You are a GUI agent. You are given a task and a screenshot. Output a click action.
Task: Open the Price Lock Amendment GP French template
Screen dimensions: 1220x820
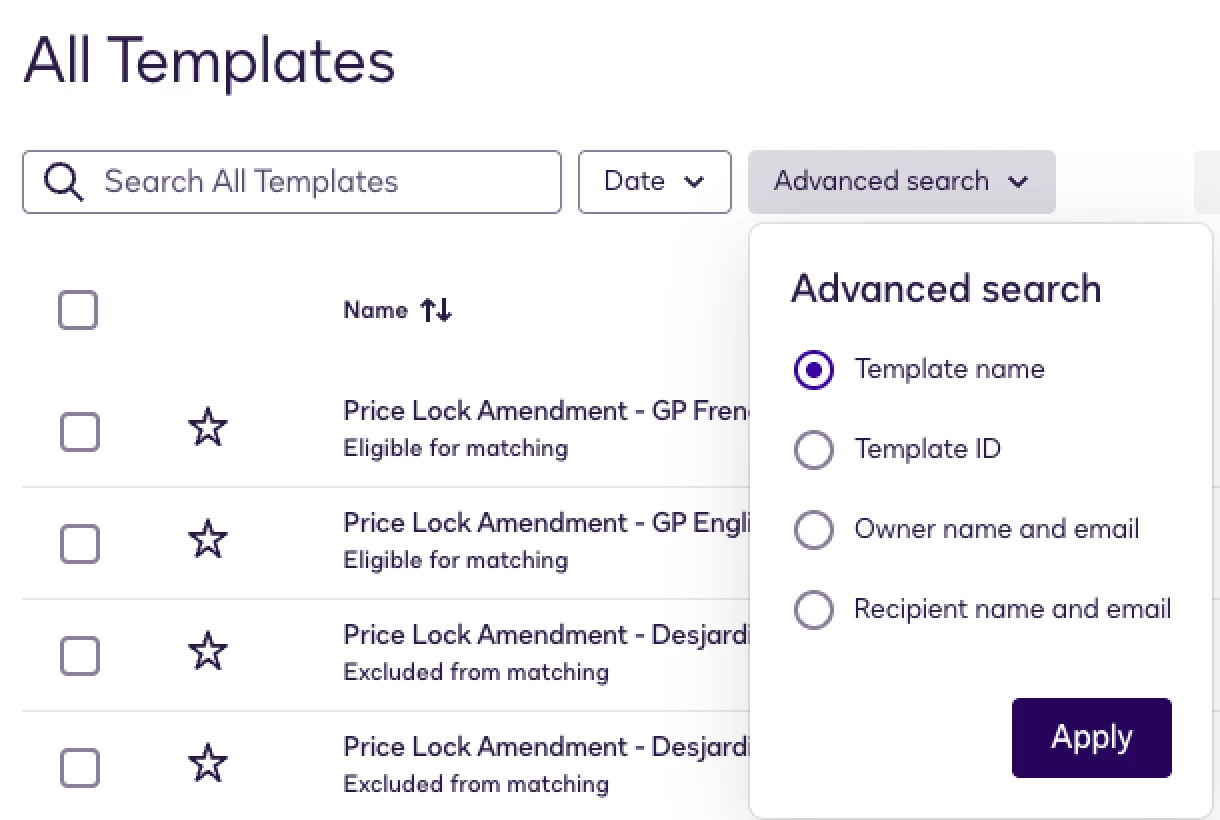tap(545, 411)
